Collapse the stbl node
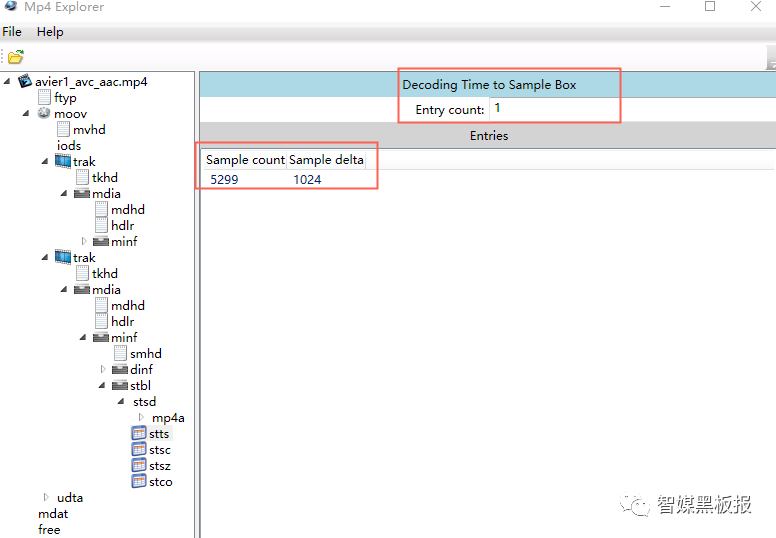This screenshot has width=776, height=538. [x=102, y=386]
